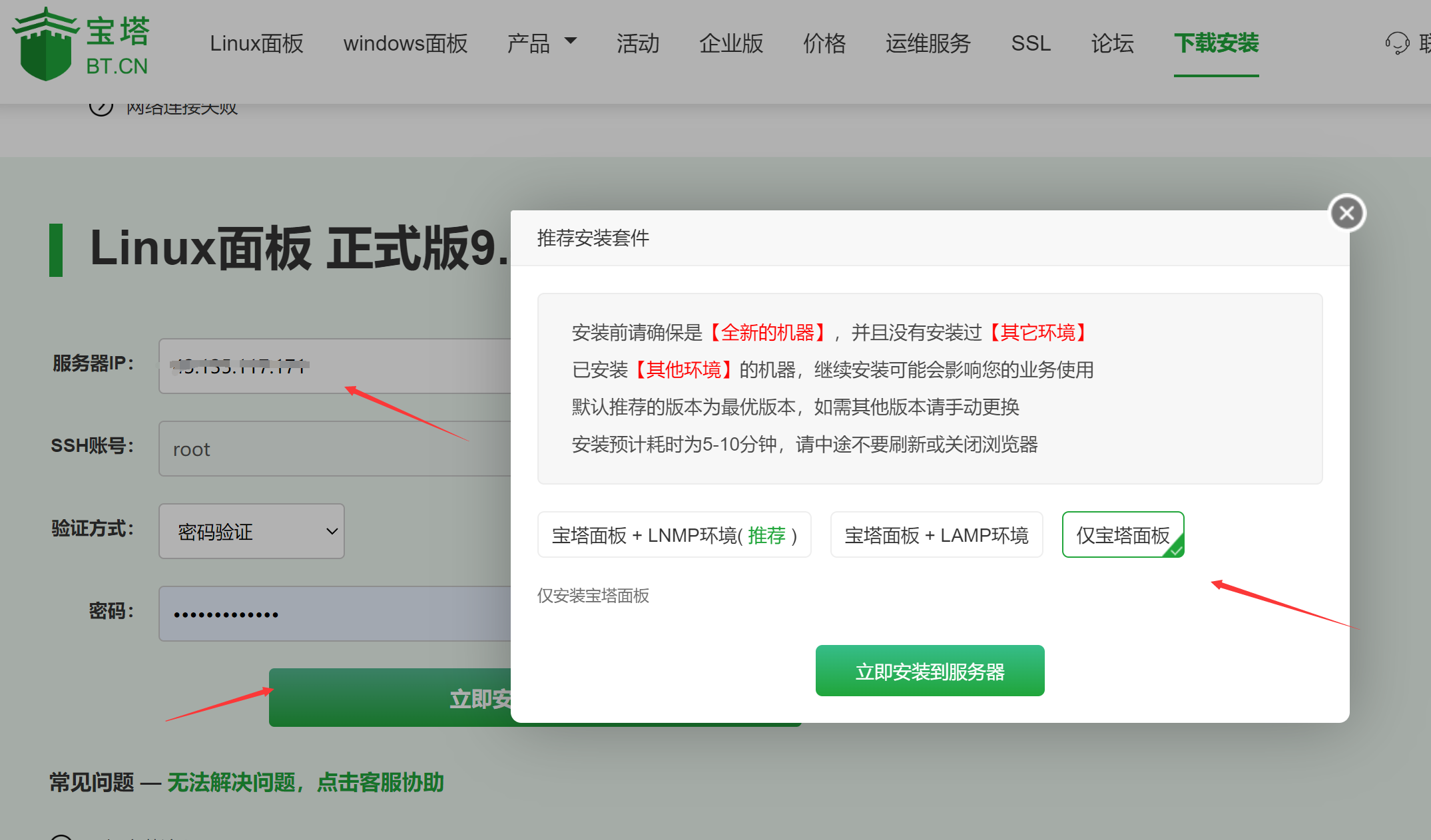
Task: Open the SSL navigation item
Action: (x=1031, y=43)
